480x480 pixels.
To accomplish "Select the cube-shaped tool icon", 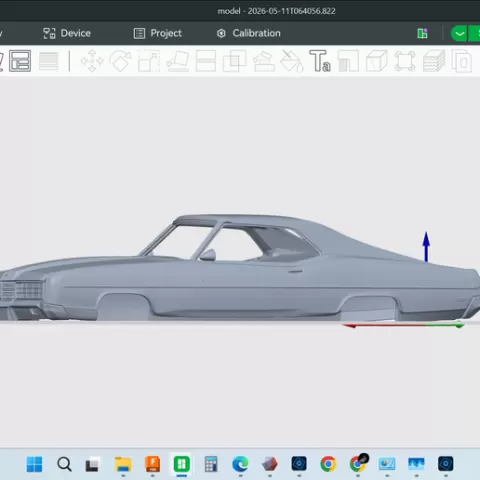I will [x=377, y=61].
